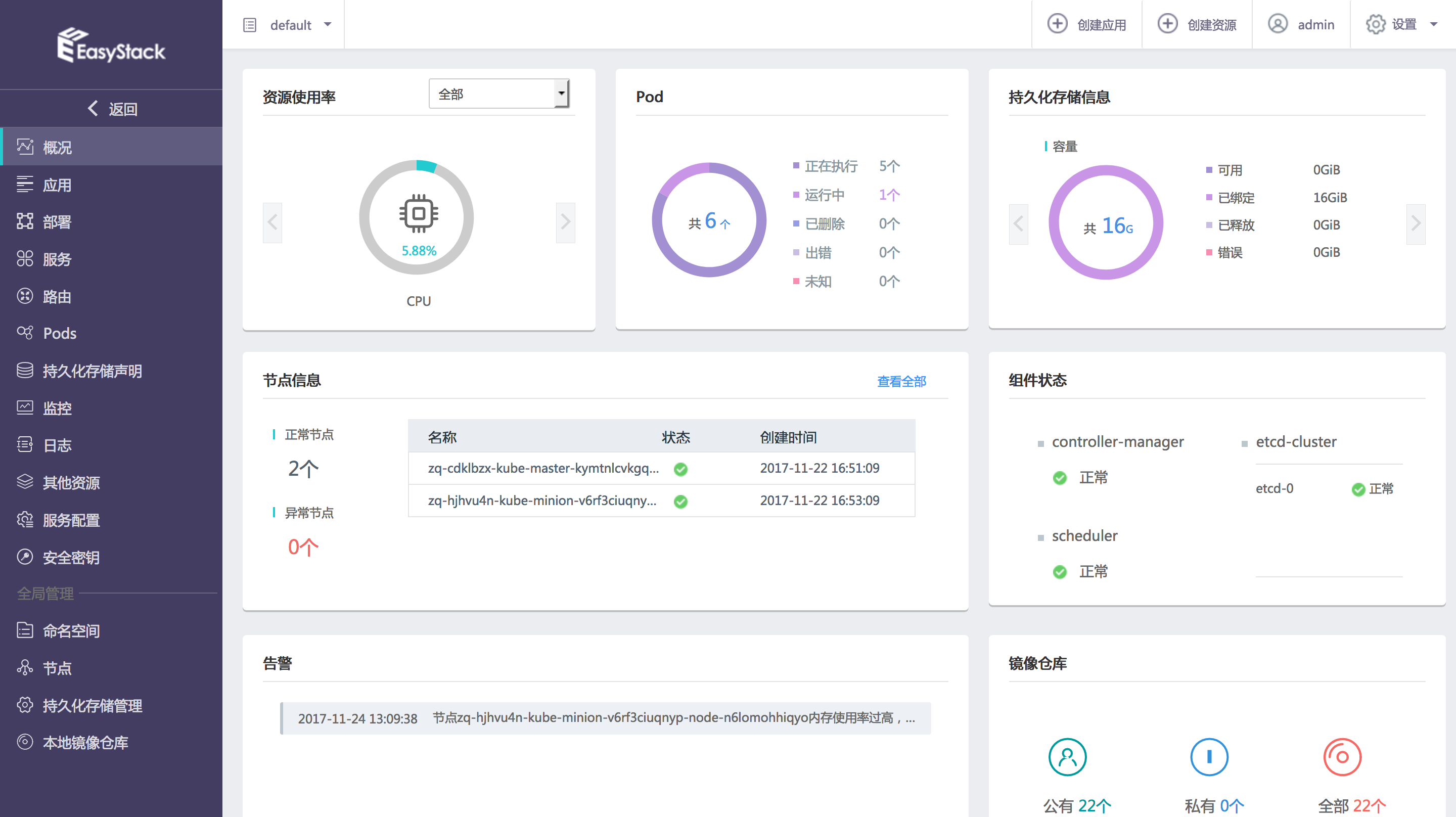
Task: Click 运行中 legend color swatch
Action: tap(796, 195)
